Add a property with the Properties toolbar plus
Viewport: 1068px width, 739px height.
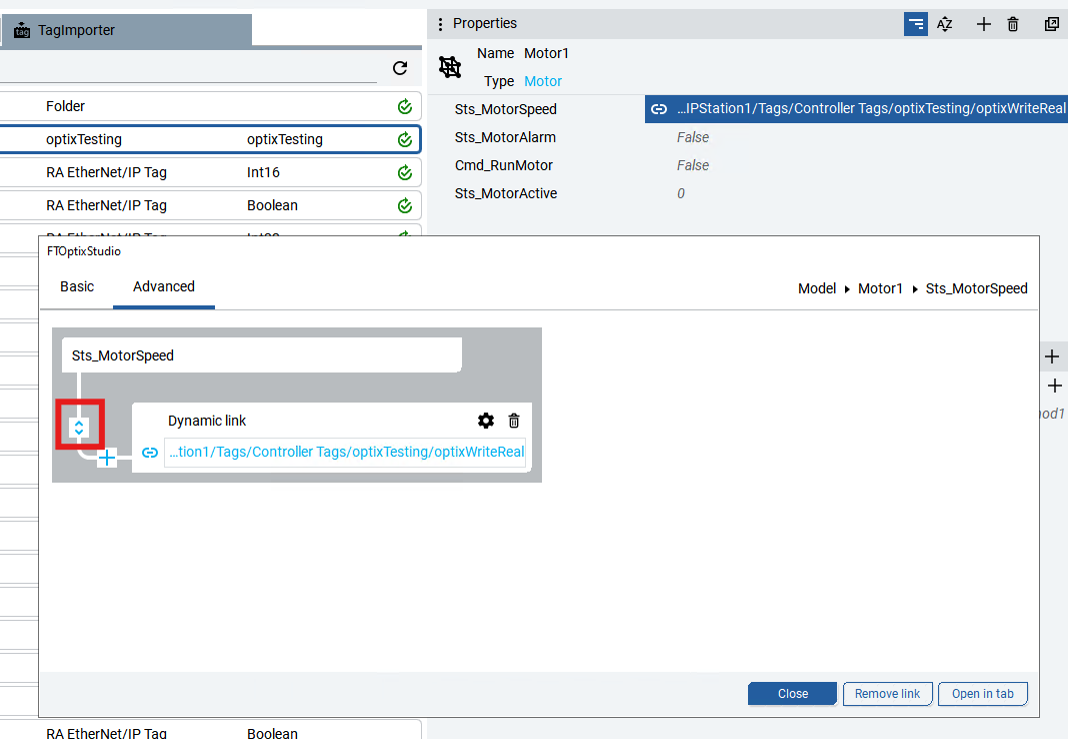(984, 24)
